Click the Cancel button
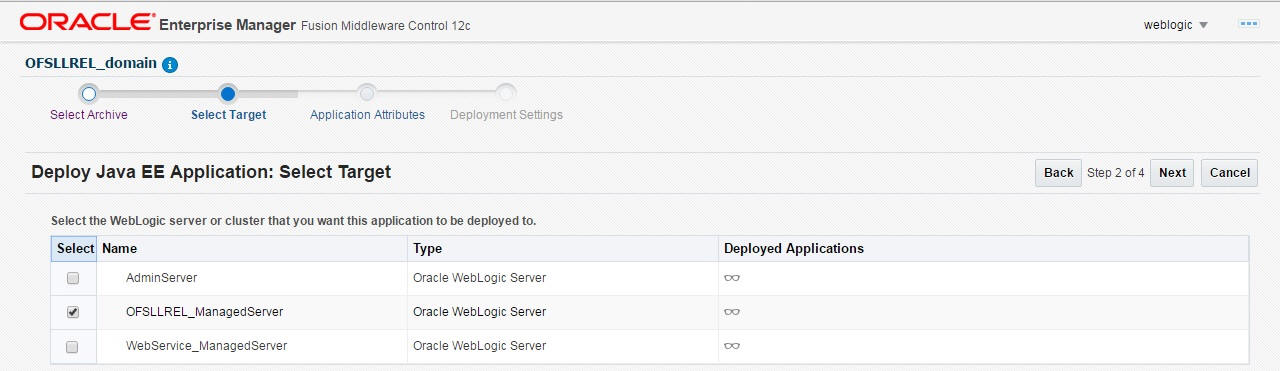The height and width of the screenshot is (371, 1280). (x=1229, y=173)
